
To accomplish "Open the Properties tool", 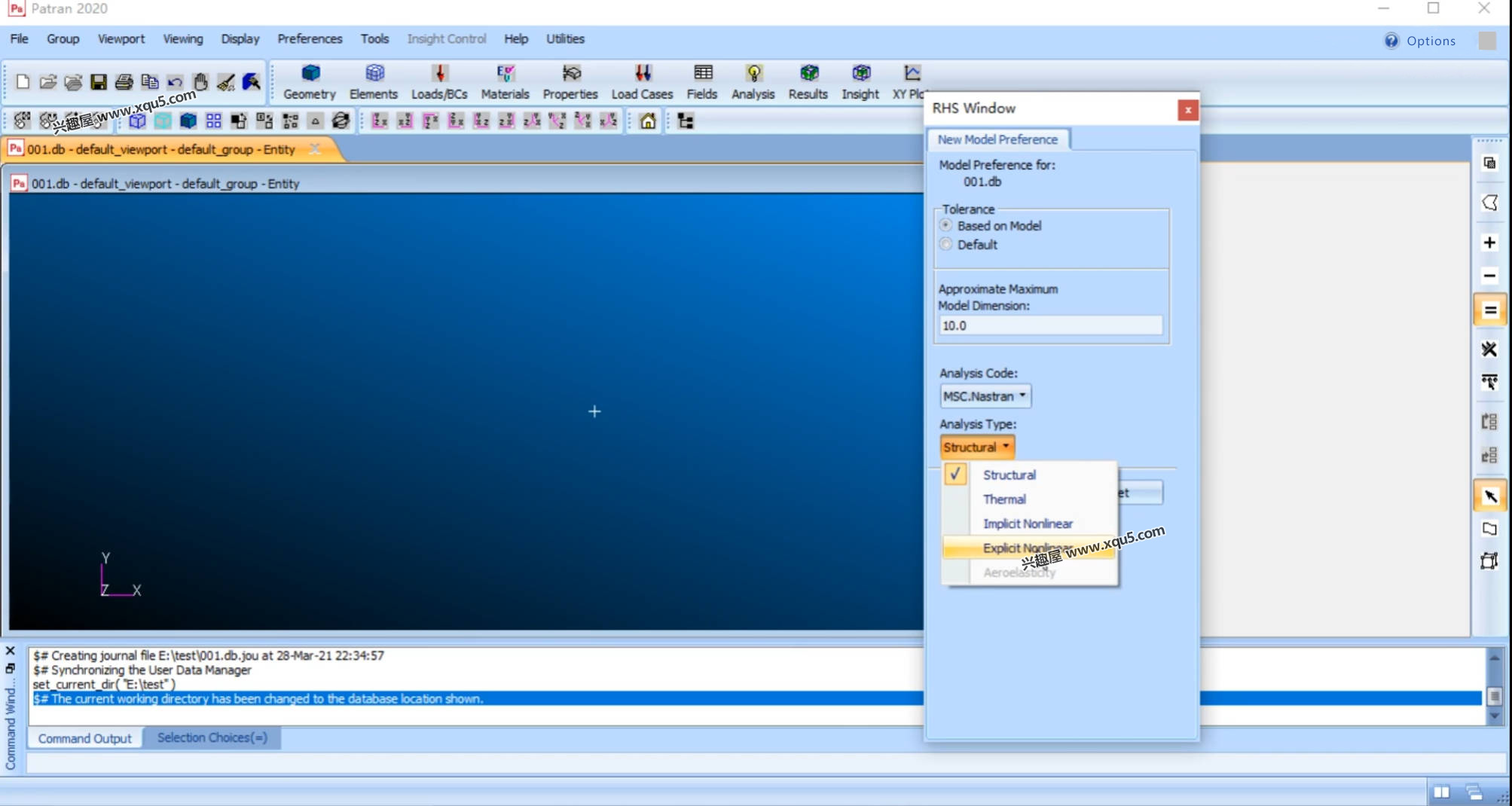I will 570,82.
